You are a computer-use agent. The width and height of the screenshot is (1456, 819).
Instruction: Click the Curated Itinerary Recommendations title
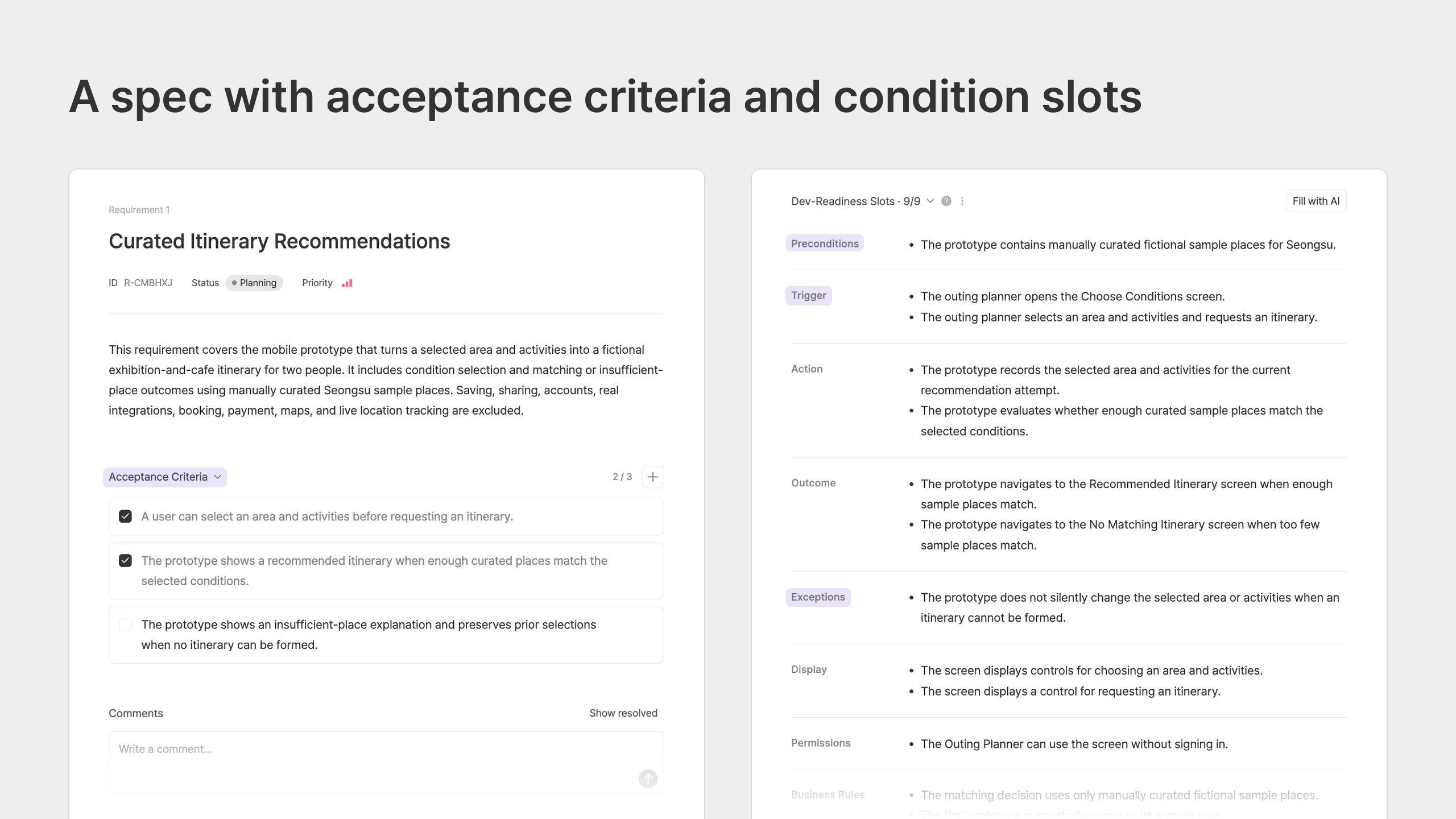pyautogui.click(x=279, y=241)
